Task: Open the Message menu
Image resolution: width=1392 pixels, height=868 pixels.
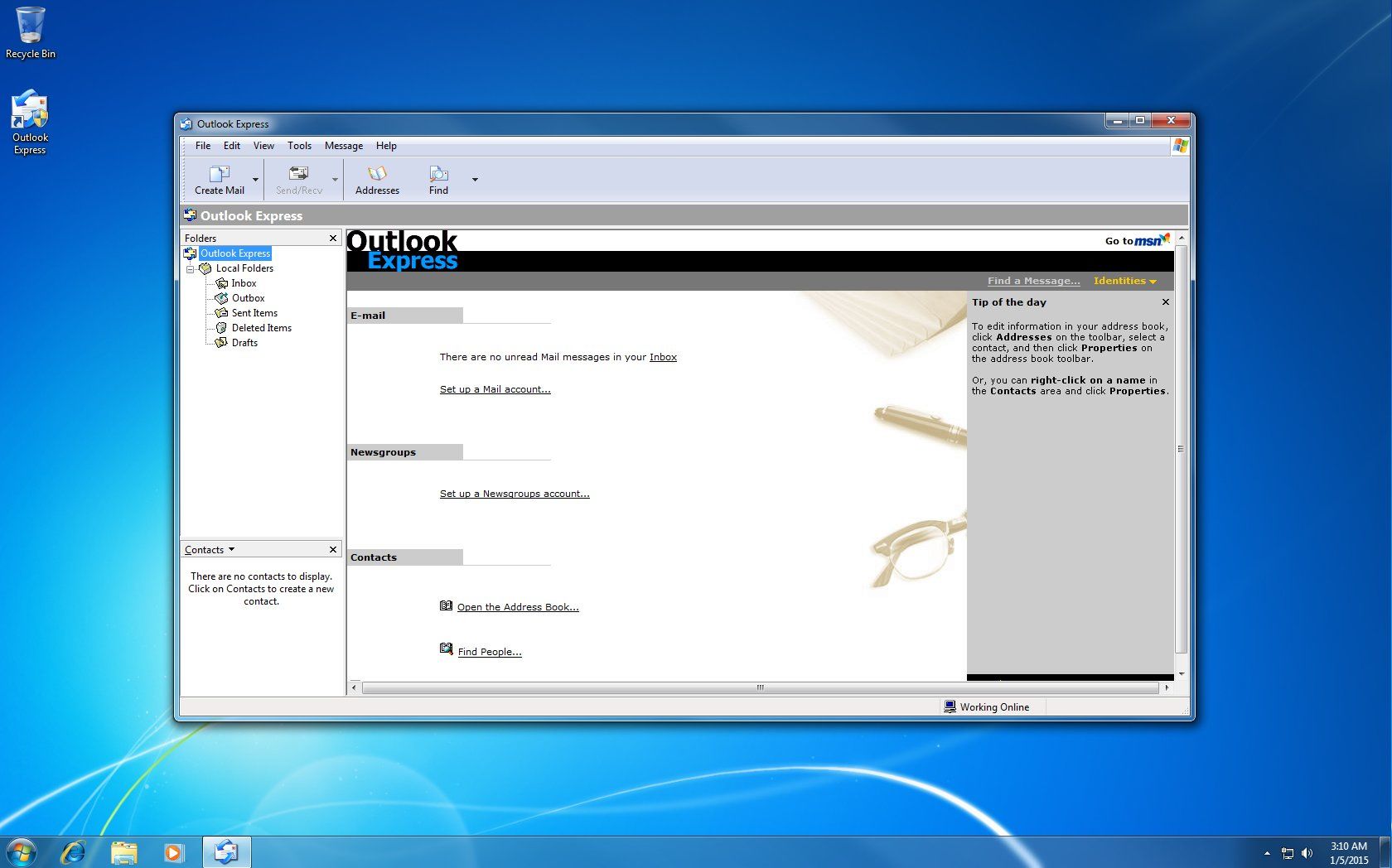Action: 344,146
